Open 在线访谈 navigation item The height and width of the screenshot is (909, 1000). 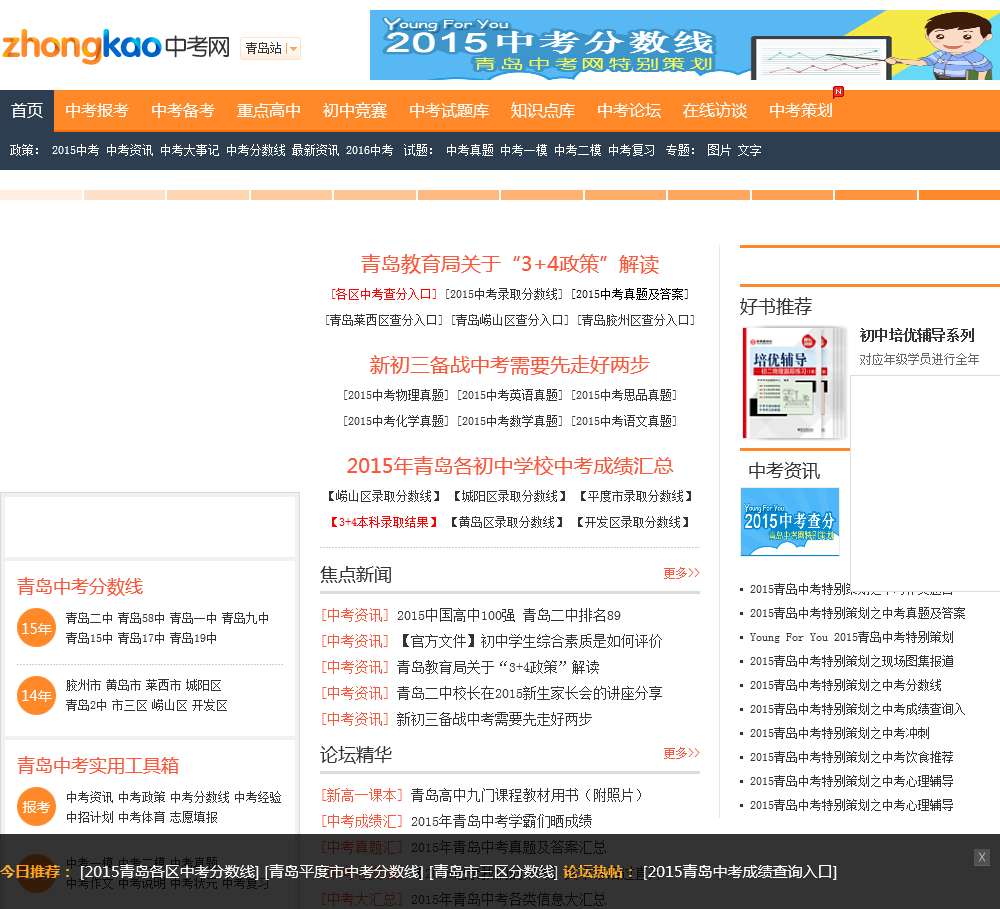(715, 110)
